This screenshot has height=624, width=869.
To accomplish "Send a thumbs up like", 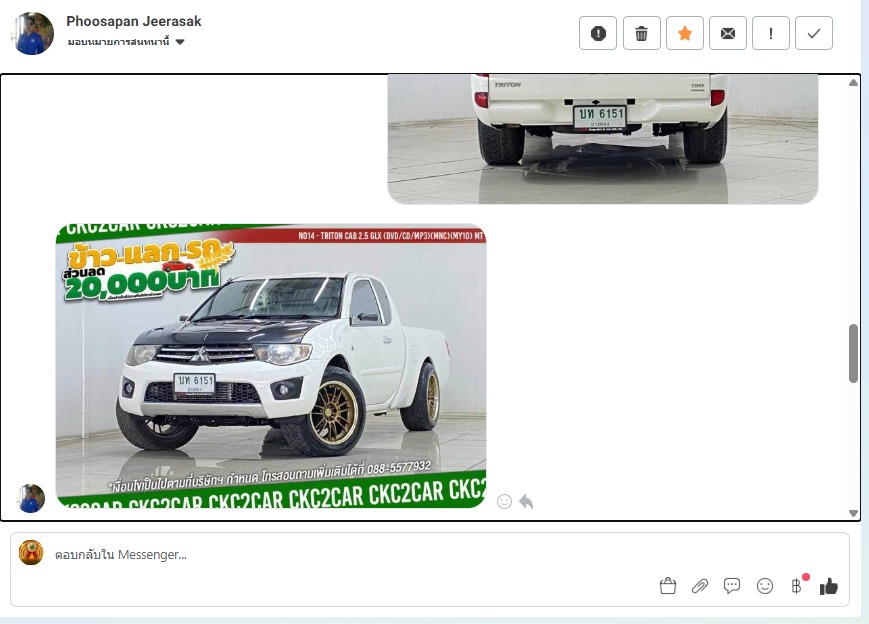I will (x=829, y=586).
